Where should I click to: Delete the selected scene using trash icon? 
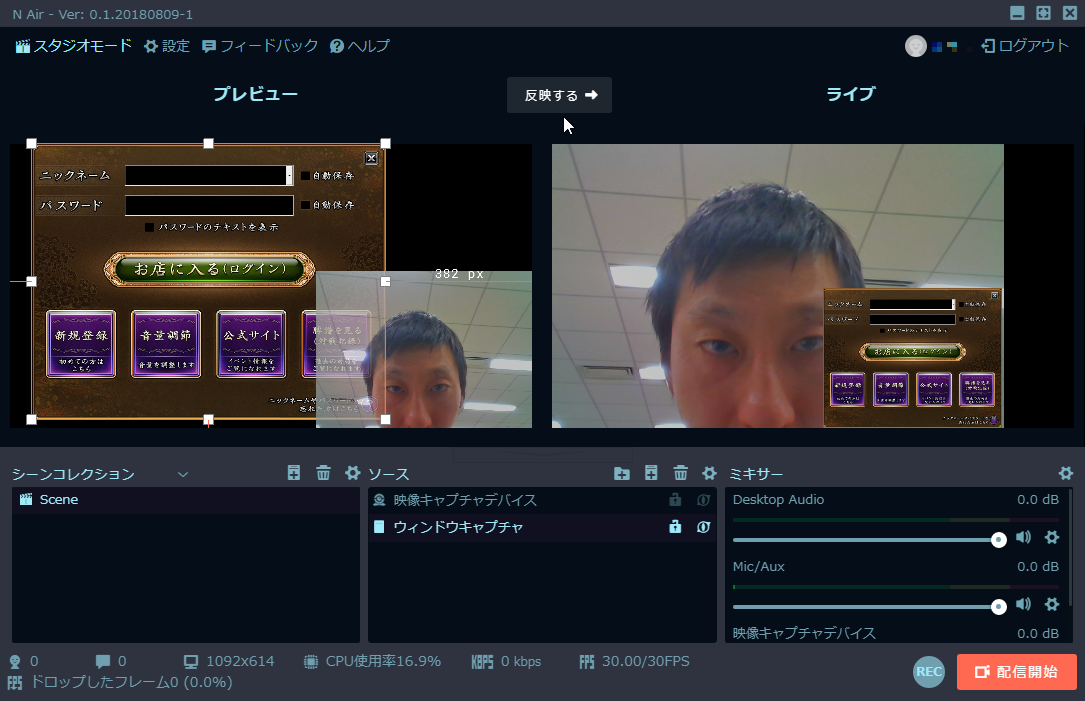coord(323,472)
